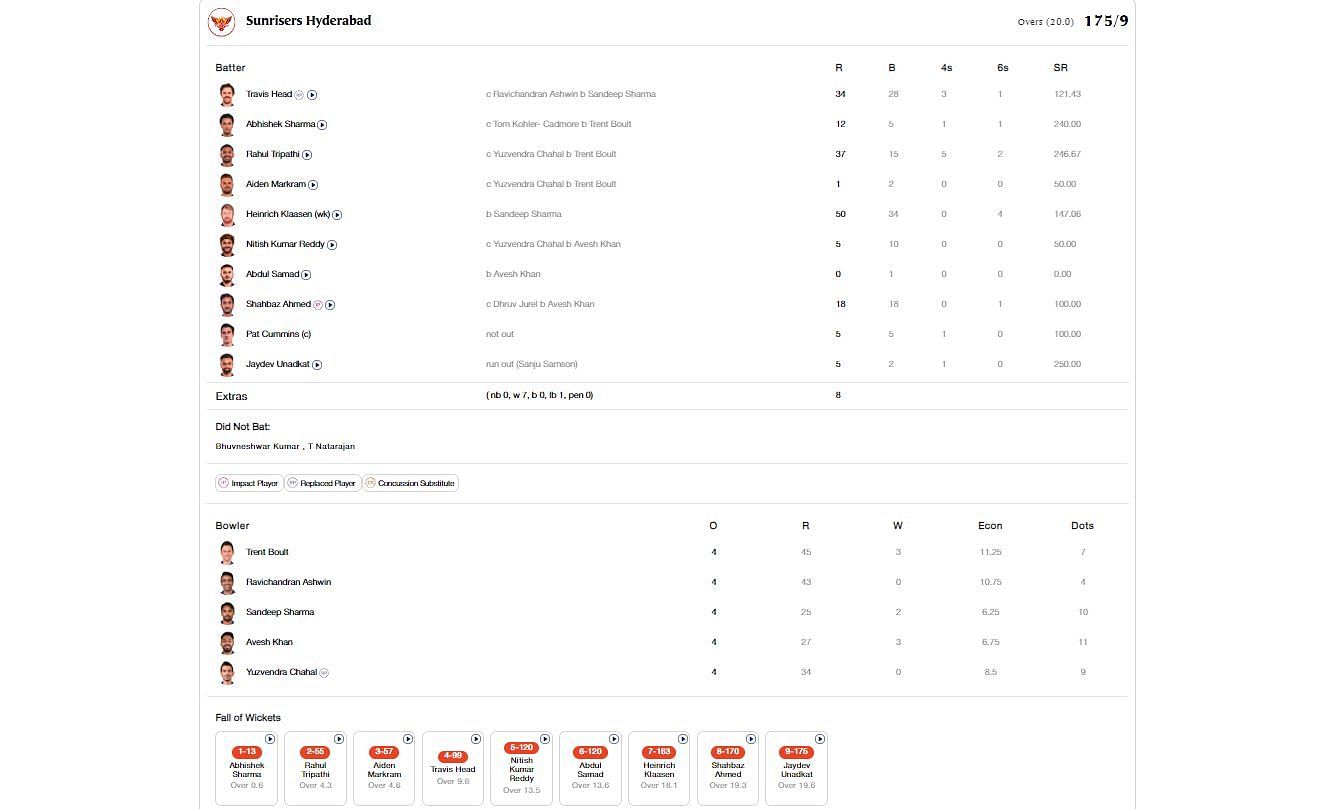Click the SR column header in batter table
1332x809 pixels.
coord(1060,68)
